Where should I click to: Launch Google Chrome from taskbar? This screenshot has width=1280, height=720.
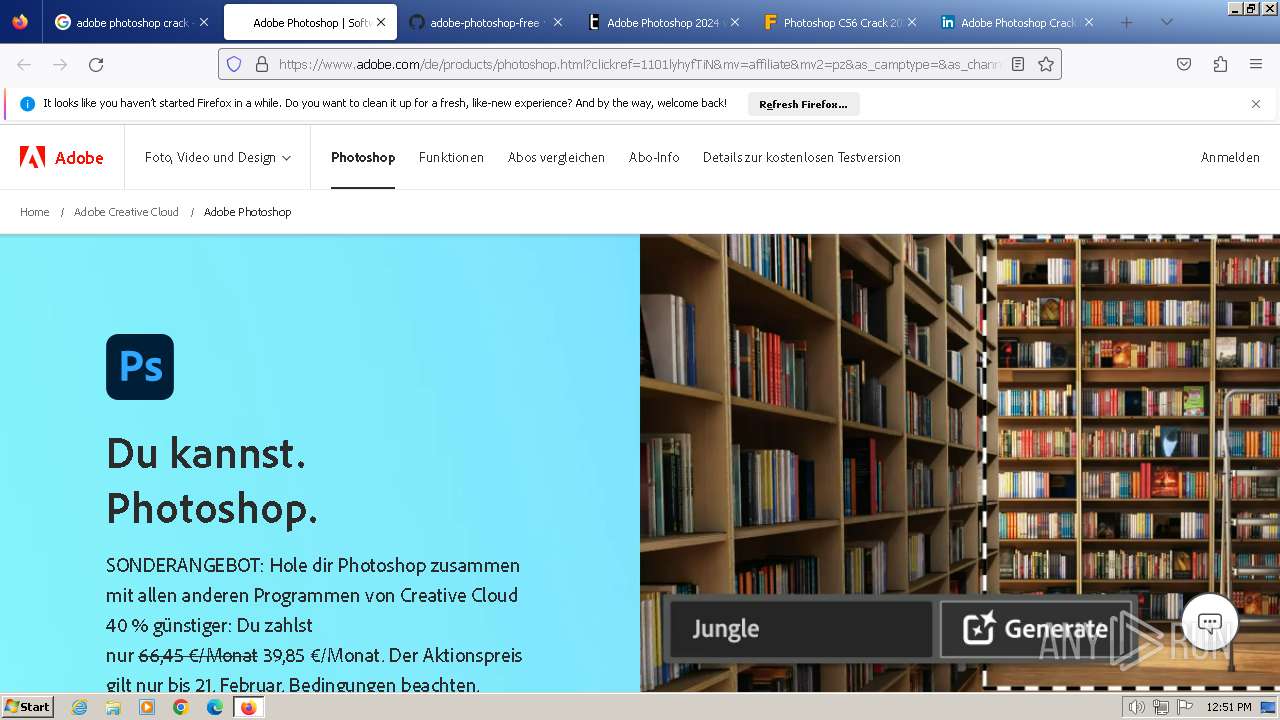pos(181,707)
